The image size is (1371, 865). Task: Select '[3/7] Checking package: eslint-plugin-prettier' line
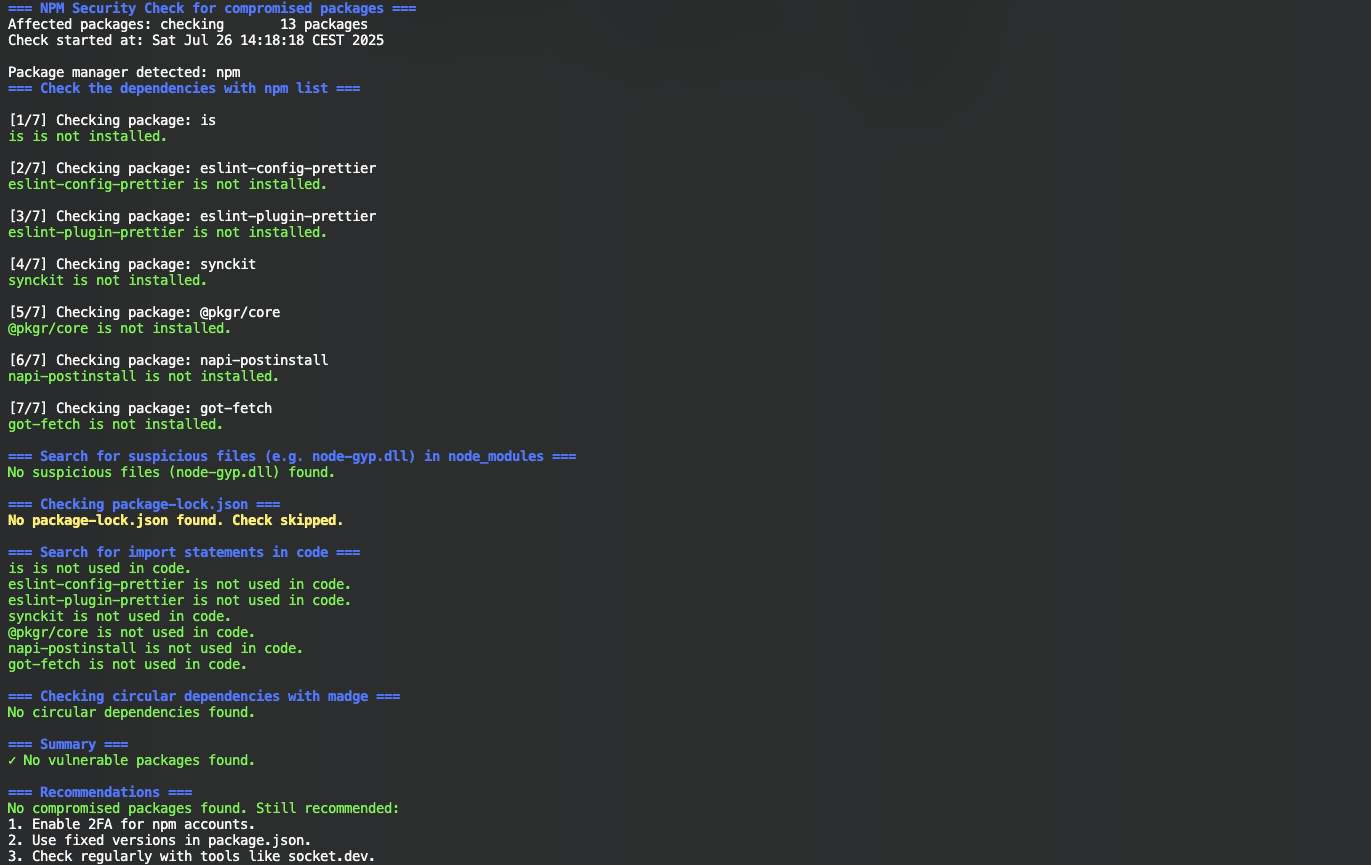click(192, 216)
